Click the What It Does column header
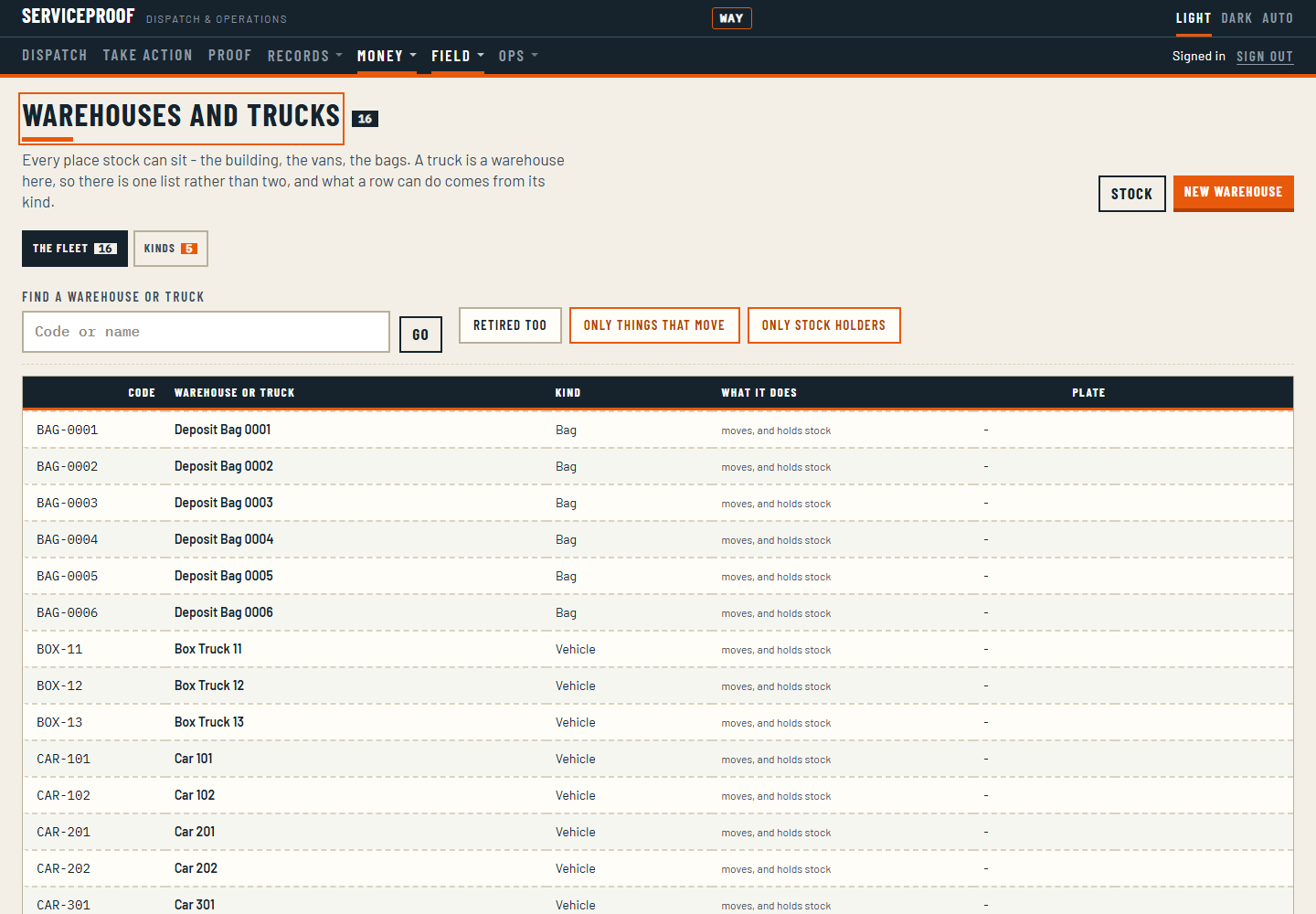Image resolution: width=1316 pixels, height=914 pixels. (759, 393)
